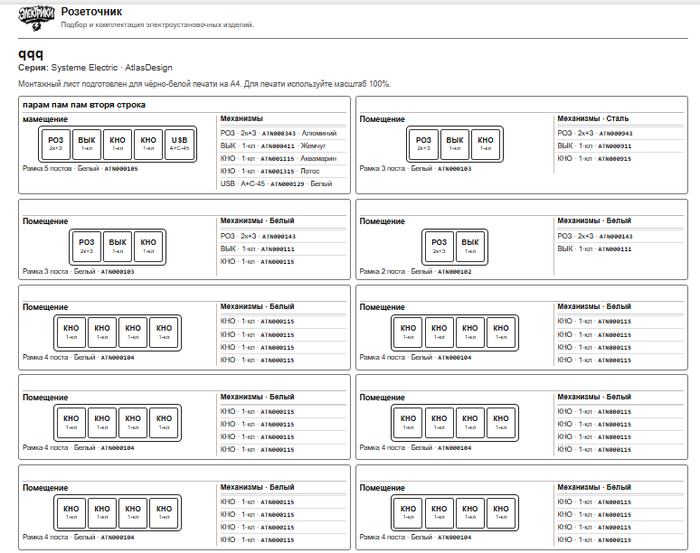Click mechanism row 'КНО · 1-кл · ATN000915'
Viewport: 700px width, 553px height.
620,158
